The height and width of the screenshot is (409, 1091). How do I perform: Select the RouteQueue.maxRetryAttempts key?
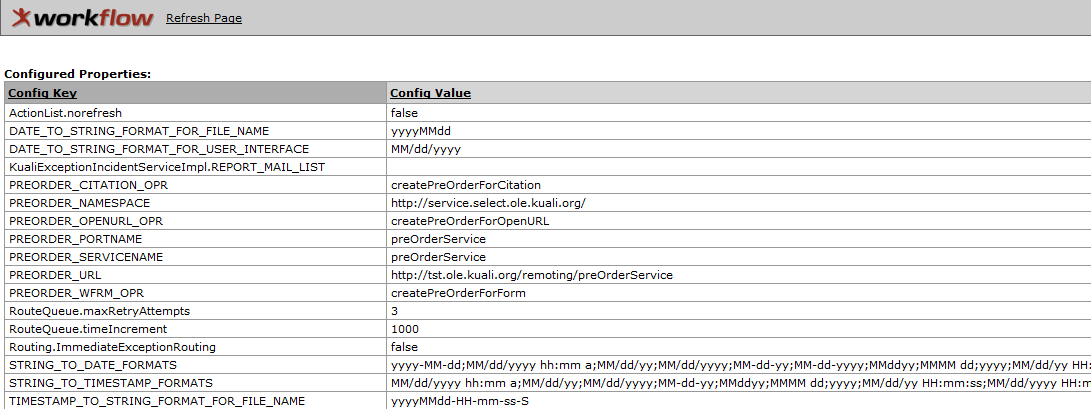pyautogui.click(x=99, y=311)
